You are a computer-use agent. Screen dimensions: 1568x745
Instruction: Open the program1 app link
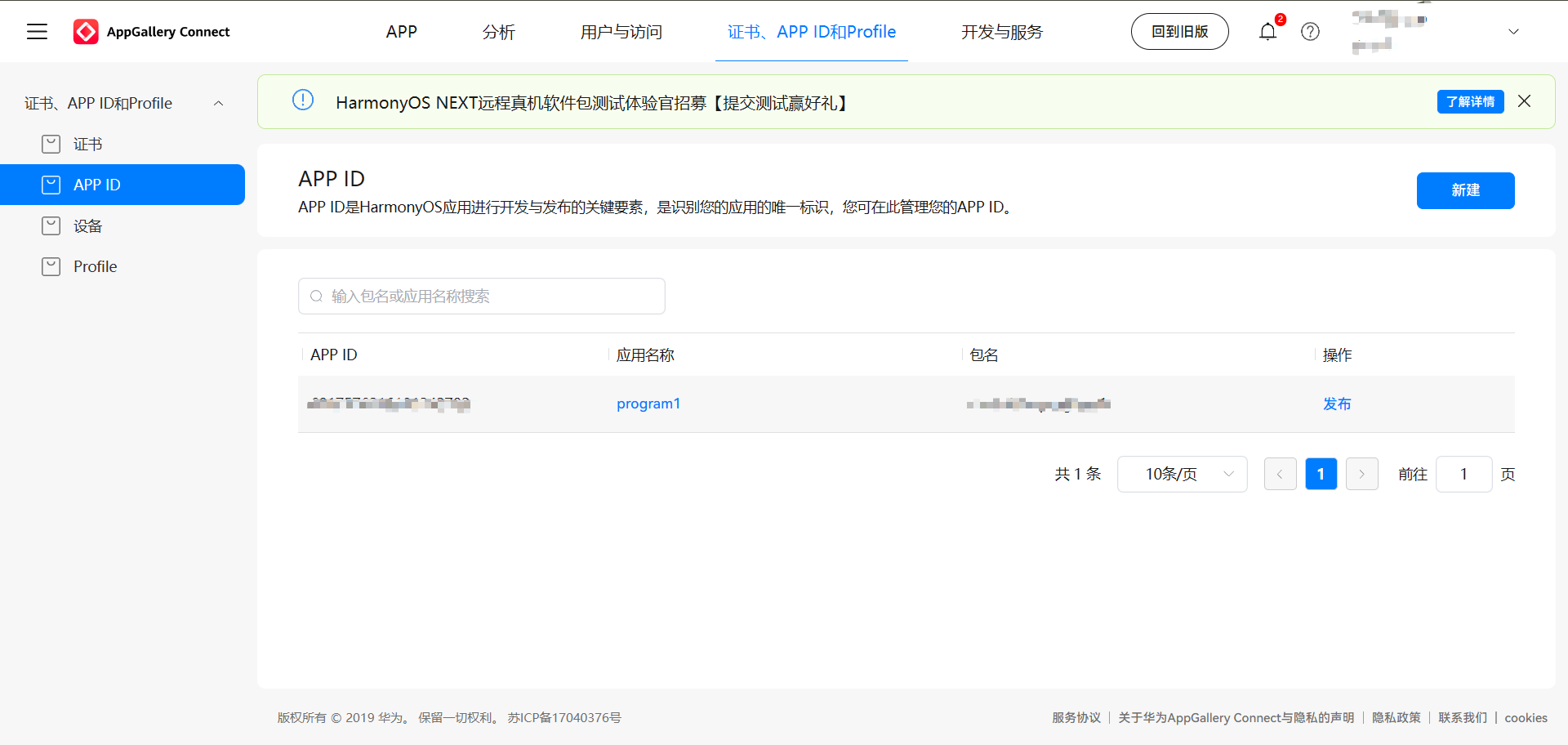648,404
